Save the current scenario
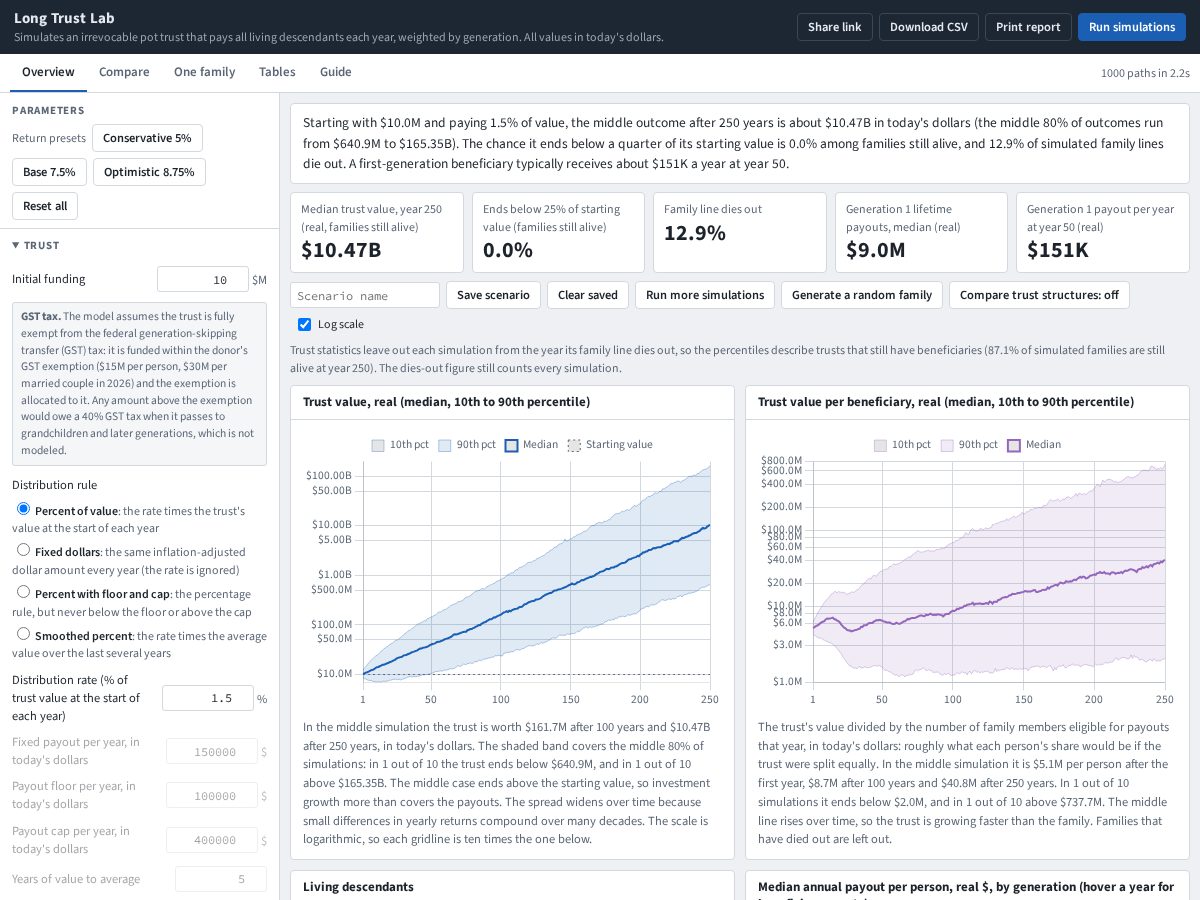 [x=494, y=295]
